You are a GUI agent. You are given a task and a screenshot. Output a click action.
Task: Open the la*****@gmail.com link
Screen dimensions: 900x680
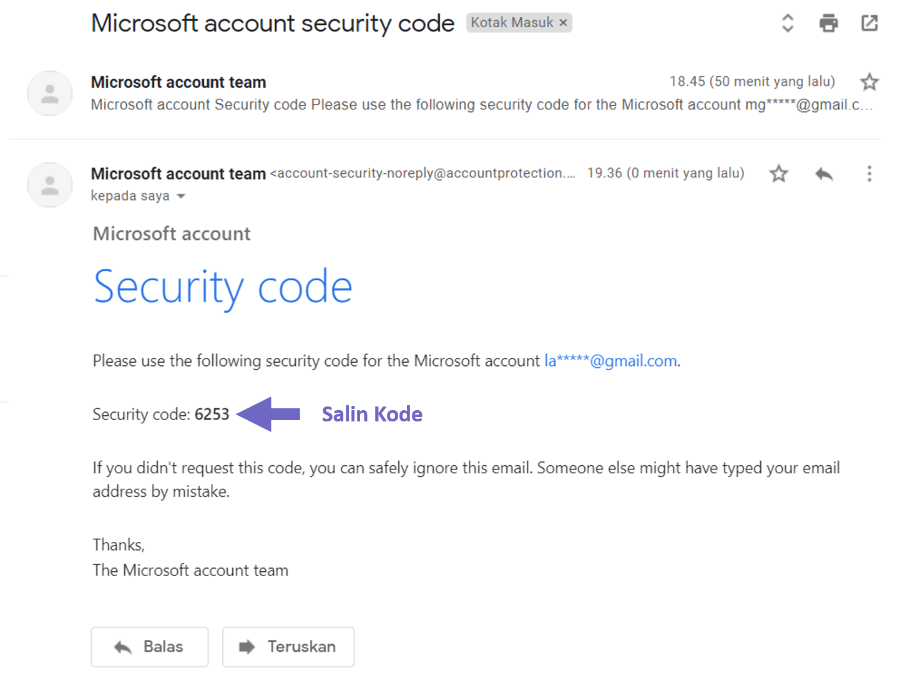(611, 361)
